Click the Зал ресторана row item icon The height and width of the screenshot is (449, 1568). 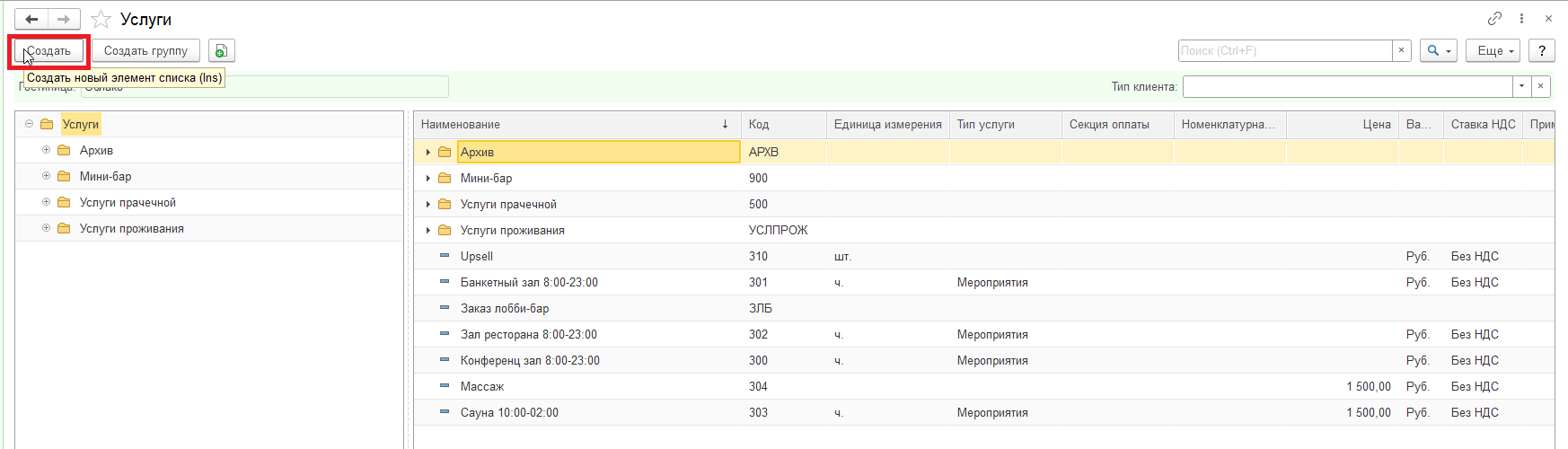445,334
